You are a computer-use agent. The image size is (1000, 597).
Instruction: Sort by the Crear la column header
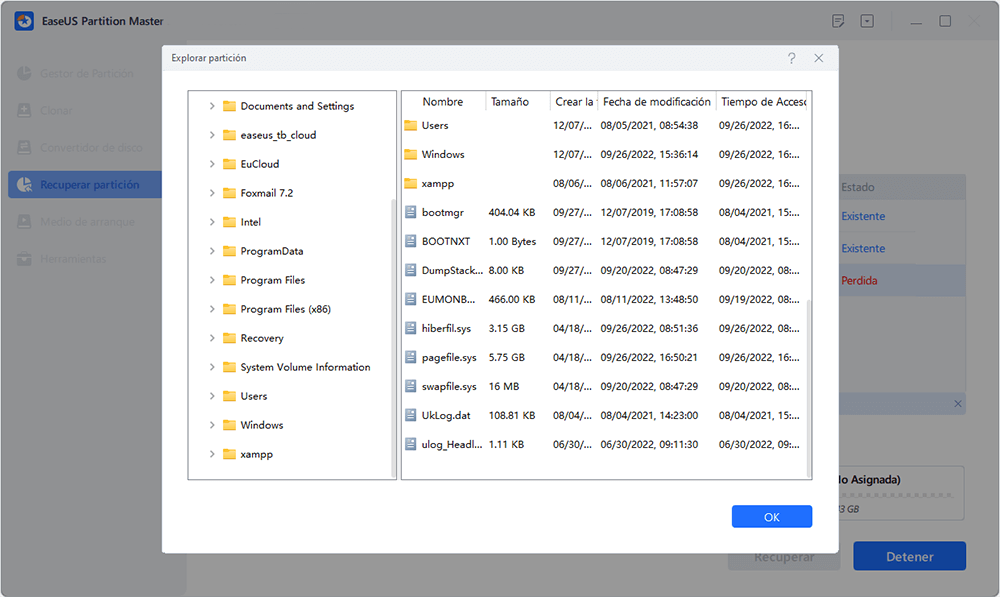(x=573, y=102)
